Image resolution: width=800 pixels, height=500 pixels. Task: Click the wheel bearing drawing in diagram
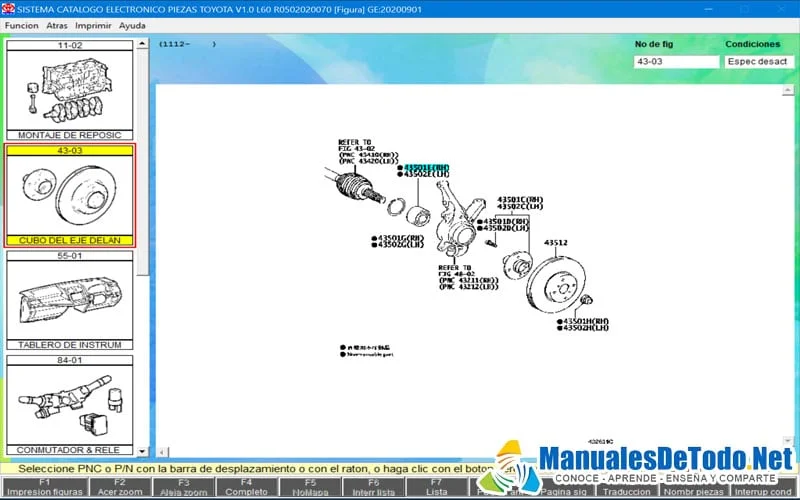pyautogui.click(x=418, y=215)
